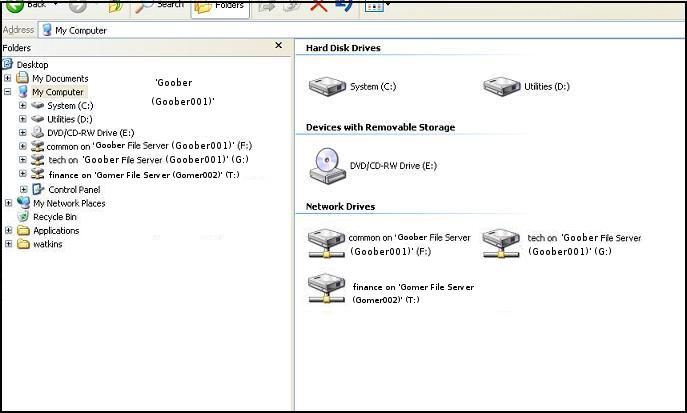The image size is (687, 413).
Task: Open the common (F:) network drive icon
Action: click(x=326, y=244)
